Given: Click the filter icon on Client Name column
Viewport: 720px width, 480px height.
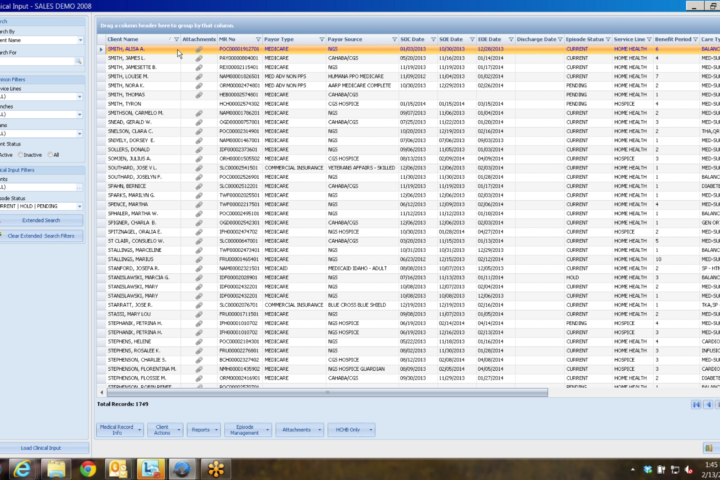Looking at the screenshot, I should coord(174,39).
